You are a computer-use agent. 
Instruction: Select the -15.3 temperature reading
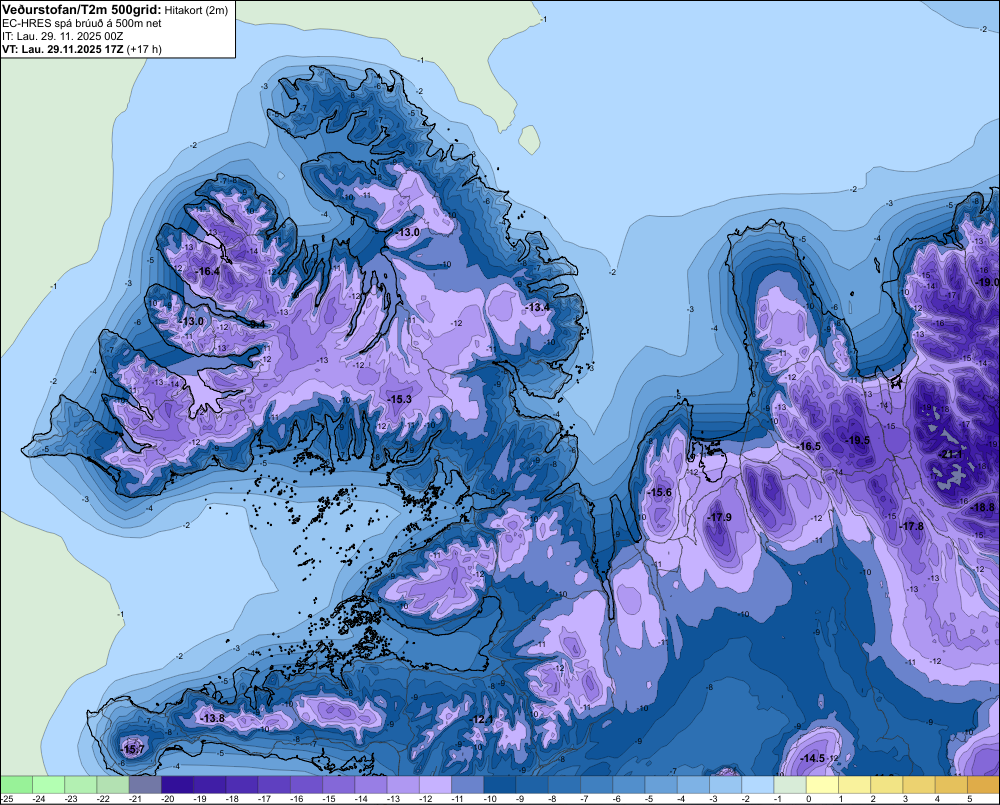tap(399, 399)
